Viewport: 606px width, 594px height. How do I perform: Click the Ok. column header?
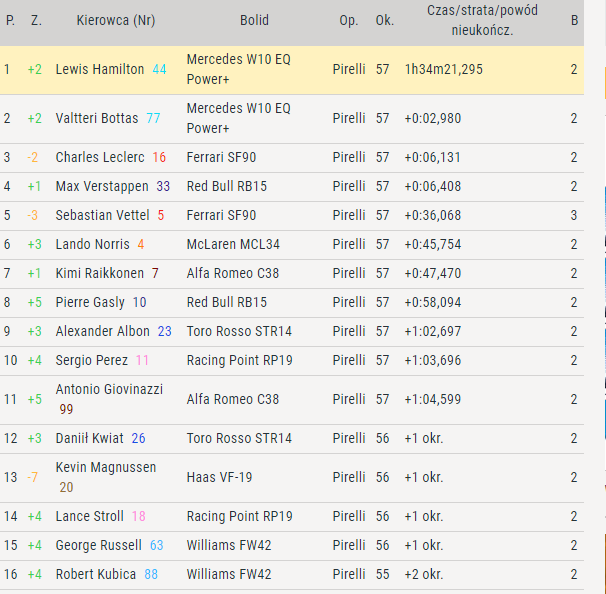coord(385,20)
